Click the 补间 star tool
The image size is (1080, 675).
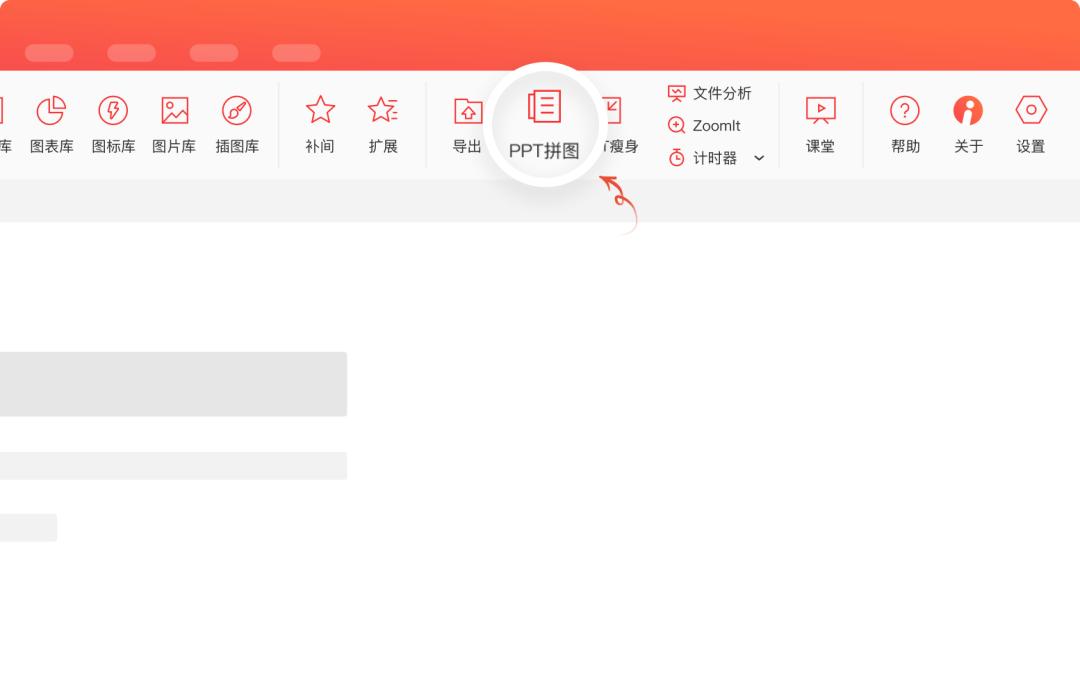[x=320, y=125]
